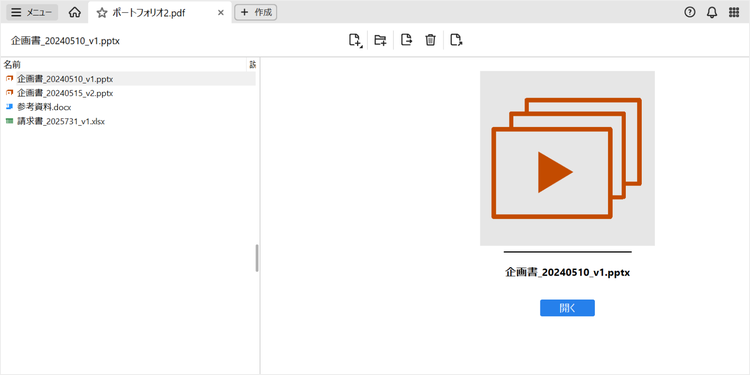
Task: Click the bold 企画書_20240510_v1.pptx caption under the preview
Action: [567, 273]
